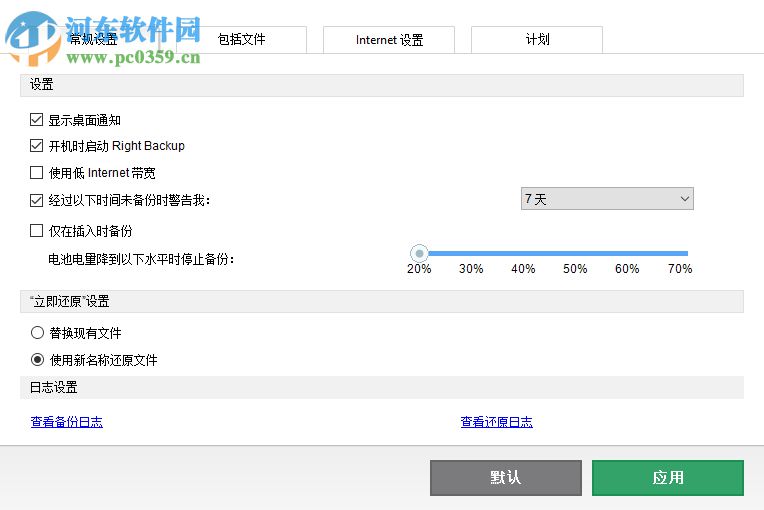
Task: Uncheck the 显示桌面通知 checkbox
Action: point(37,120)
